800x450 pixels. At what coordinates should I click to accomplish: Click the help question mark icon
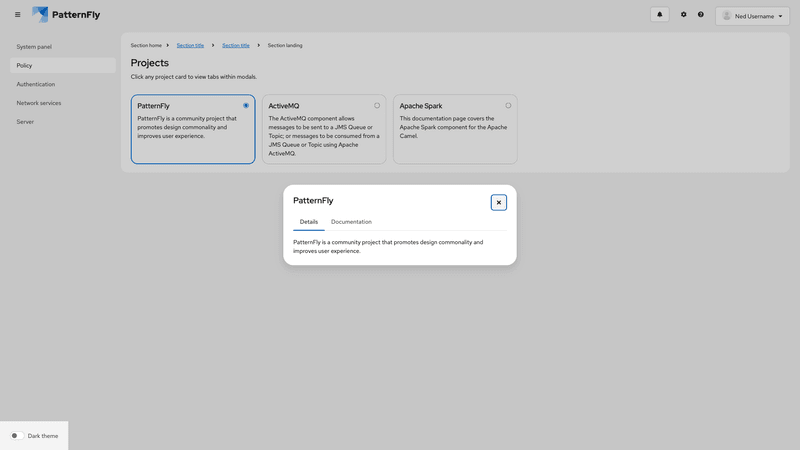coord(700,15)
